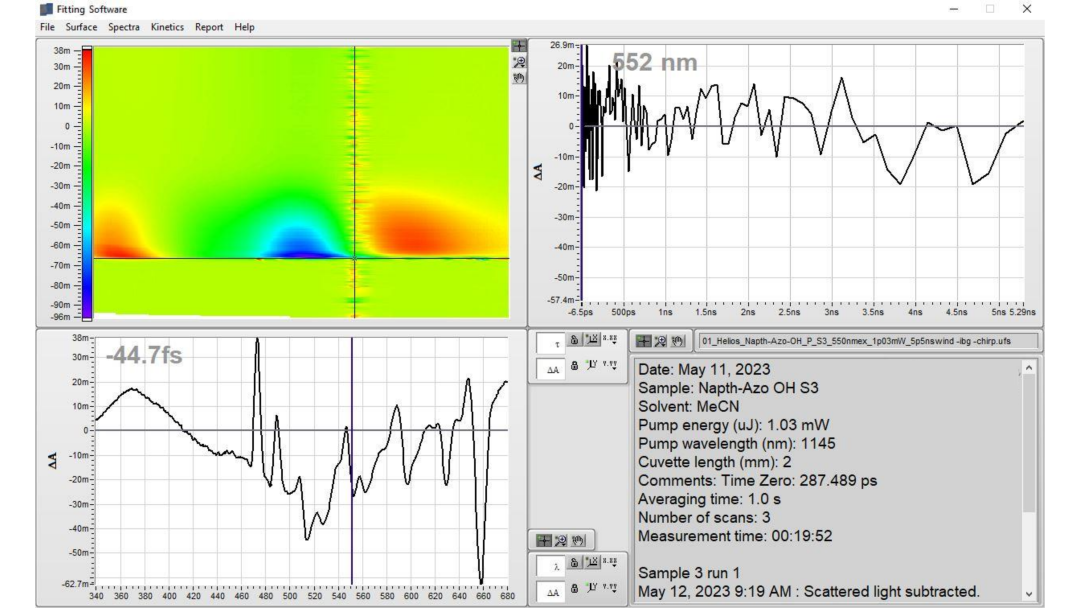Toggle the lock for the spectrum ΔA axis scale
This screenshot has width=1080, height=608.
pos(574,588)
